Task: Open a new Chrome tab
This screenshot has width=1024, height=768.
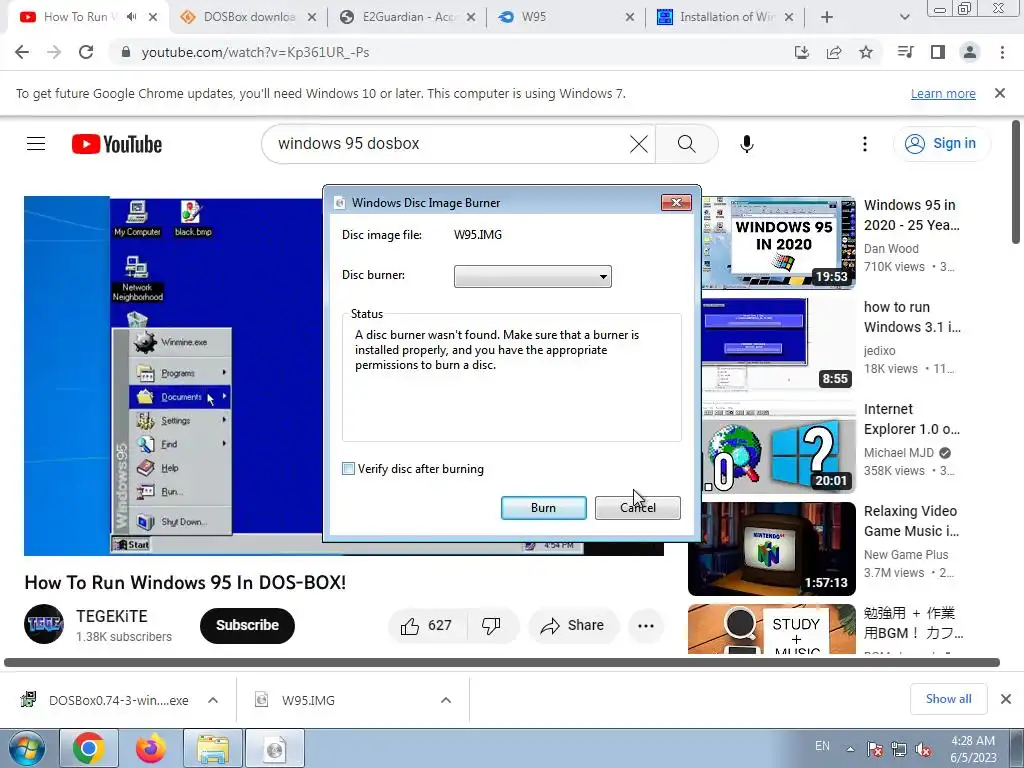Action: pos(827,17)
